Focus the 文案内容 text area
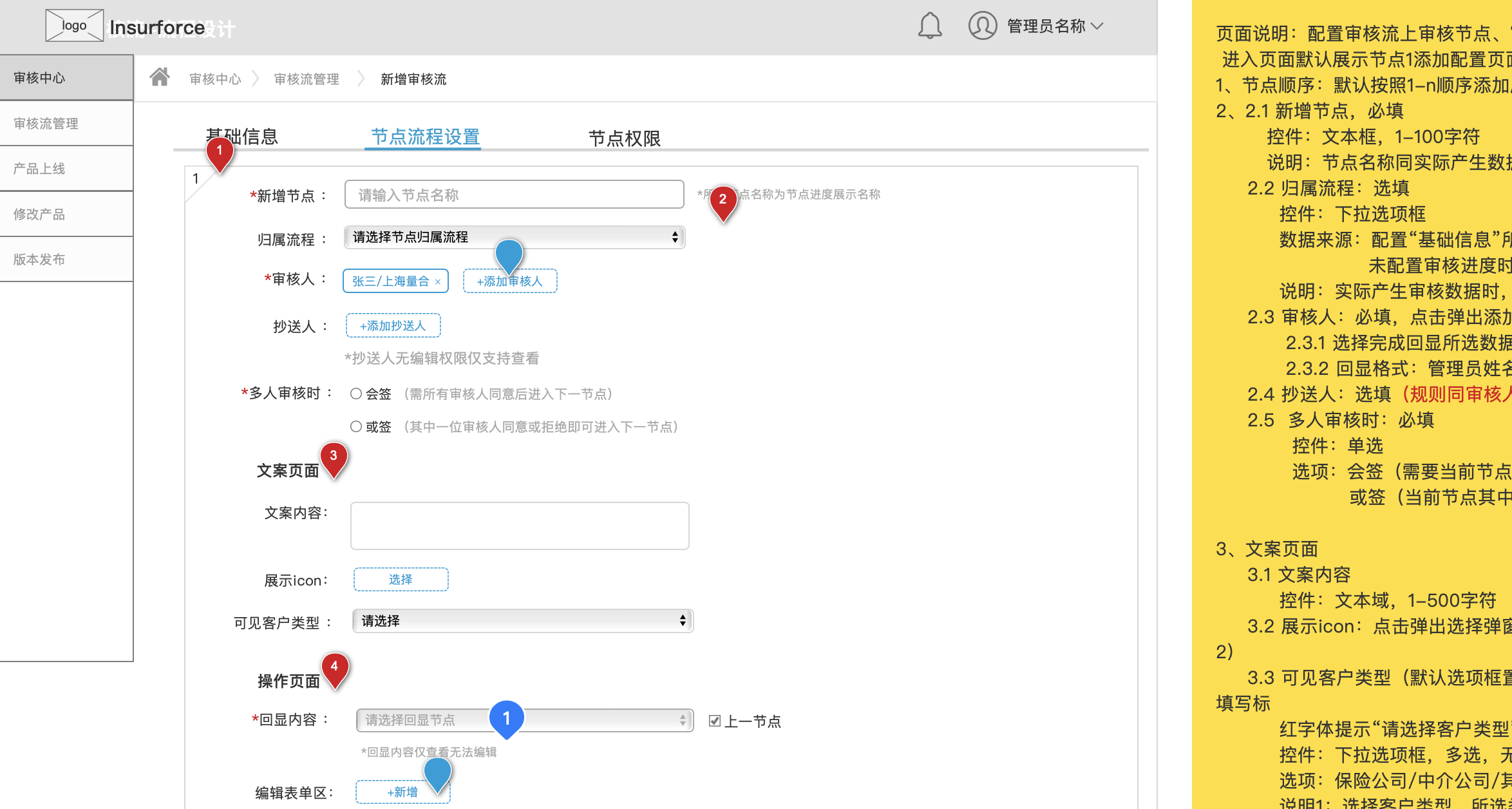 pos(520,526)
